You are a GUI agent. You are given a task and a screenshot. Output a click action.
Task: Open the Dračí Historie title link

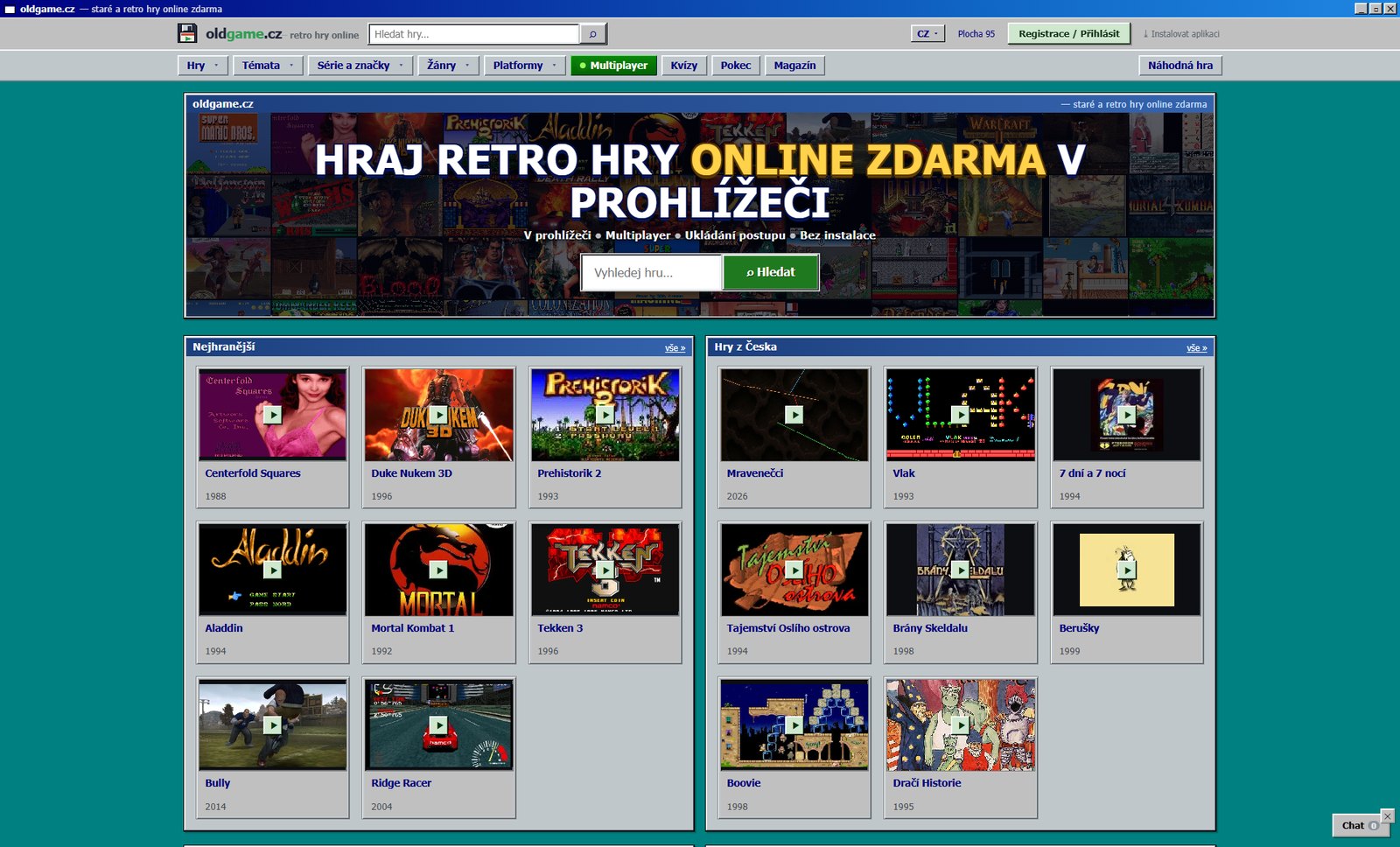tap(927, 783)
